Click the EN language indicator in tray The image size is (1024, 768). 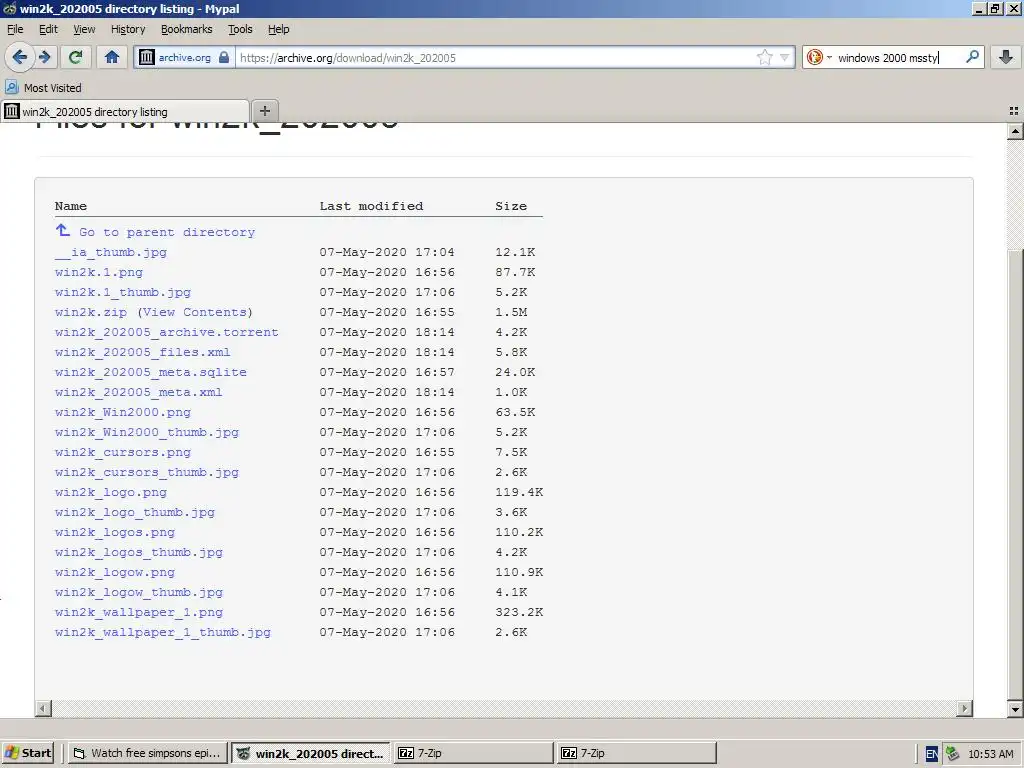932,754
